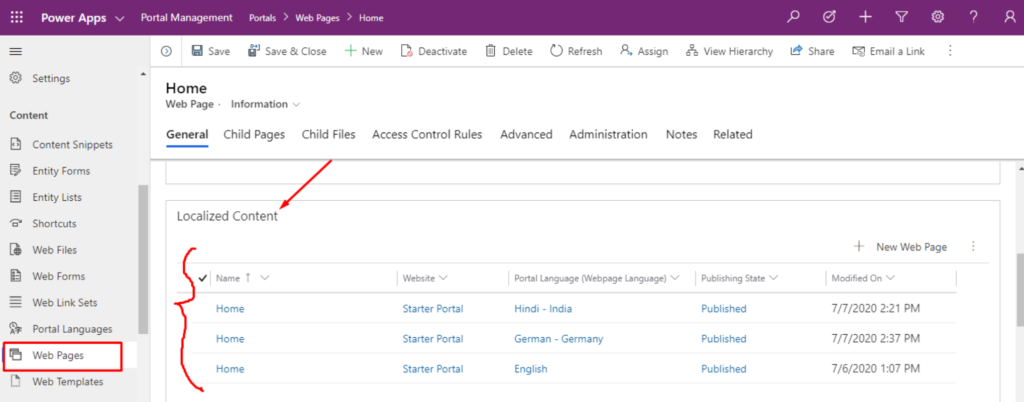Open command bar overflow ellipsis
Image resolution: width=1024 pixels, height=402 pixels.
tap(950, 51)
